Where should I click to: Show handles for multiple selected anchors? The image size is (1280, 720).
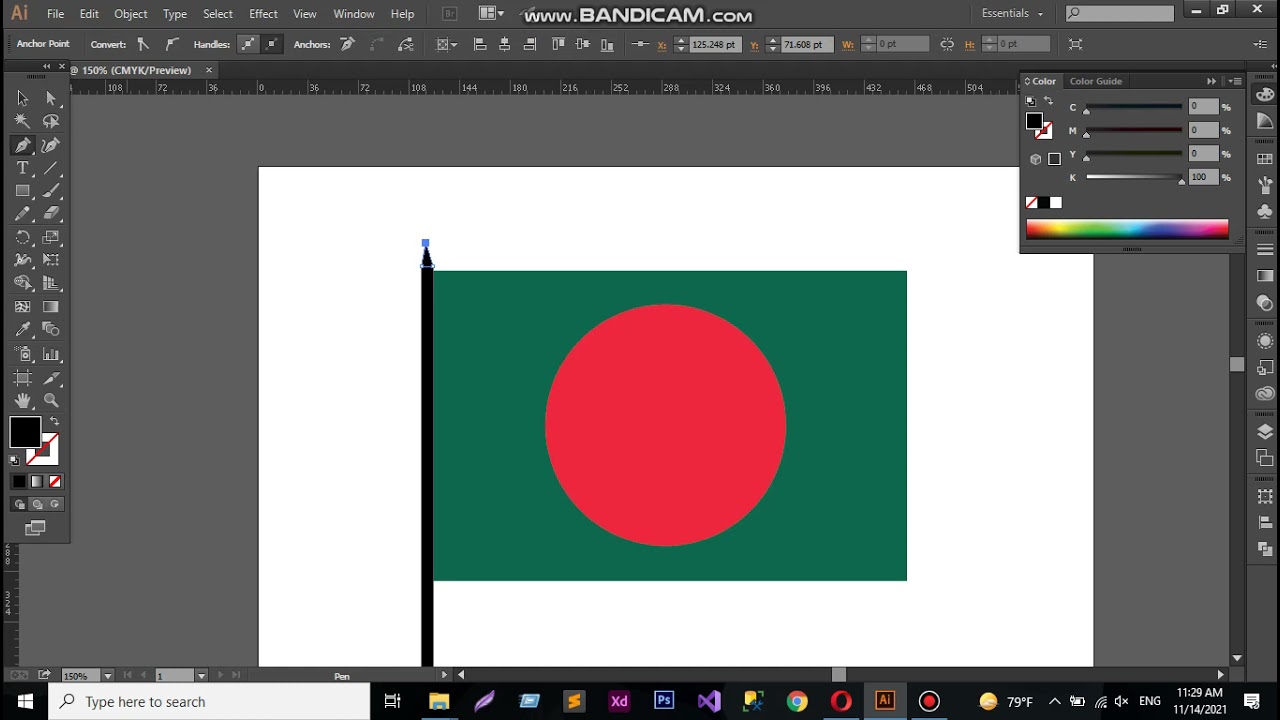click(247, 44)
